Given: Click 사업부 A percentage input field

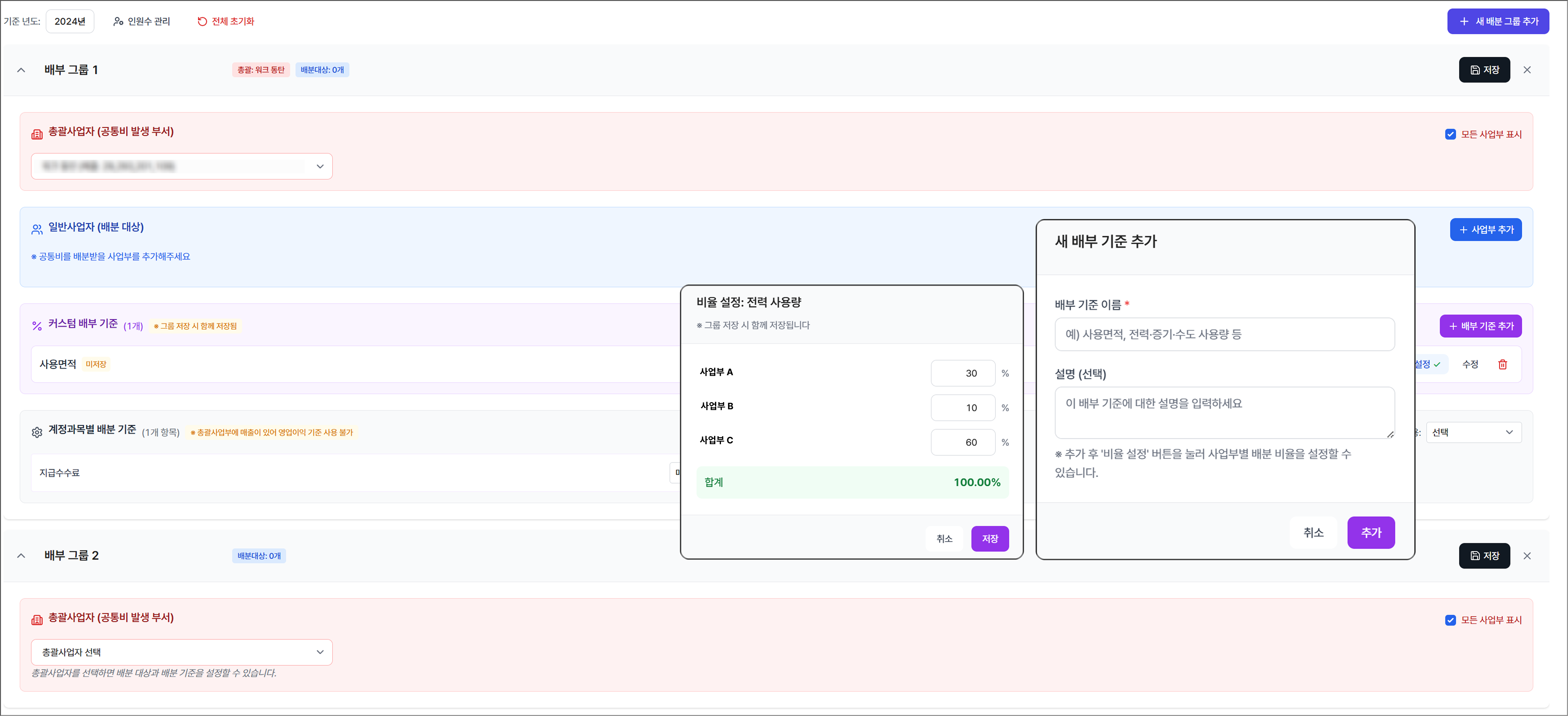Looking at the screenshot, I should (x=962, y=373).
